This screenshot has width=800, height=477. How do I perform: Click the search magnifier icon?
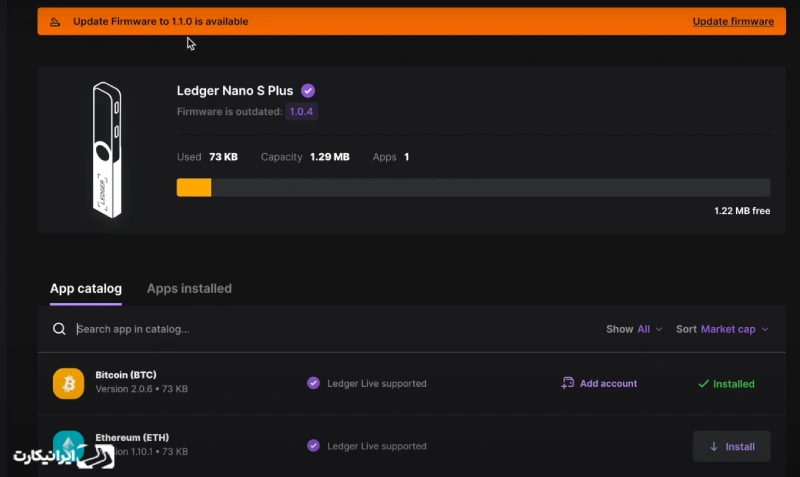tap(59, 329)
